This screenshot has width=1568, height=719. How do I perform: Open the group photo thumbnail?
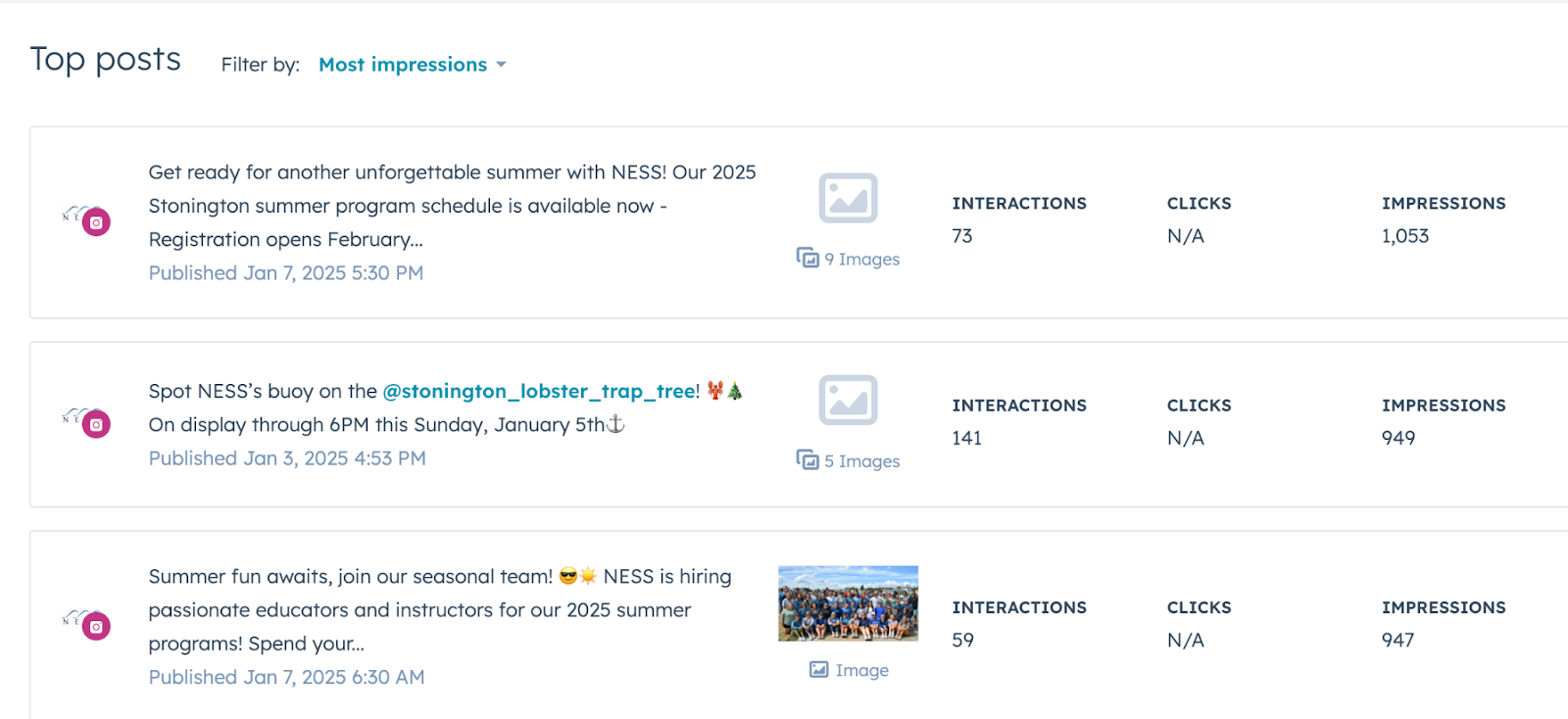coord(848,603)
